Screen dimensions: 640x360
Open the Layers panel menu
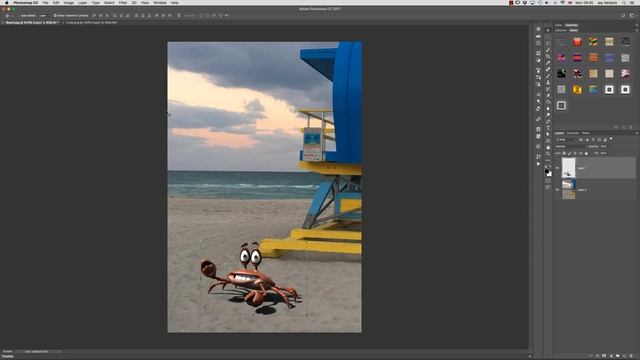(x=637, y=133)
